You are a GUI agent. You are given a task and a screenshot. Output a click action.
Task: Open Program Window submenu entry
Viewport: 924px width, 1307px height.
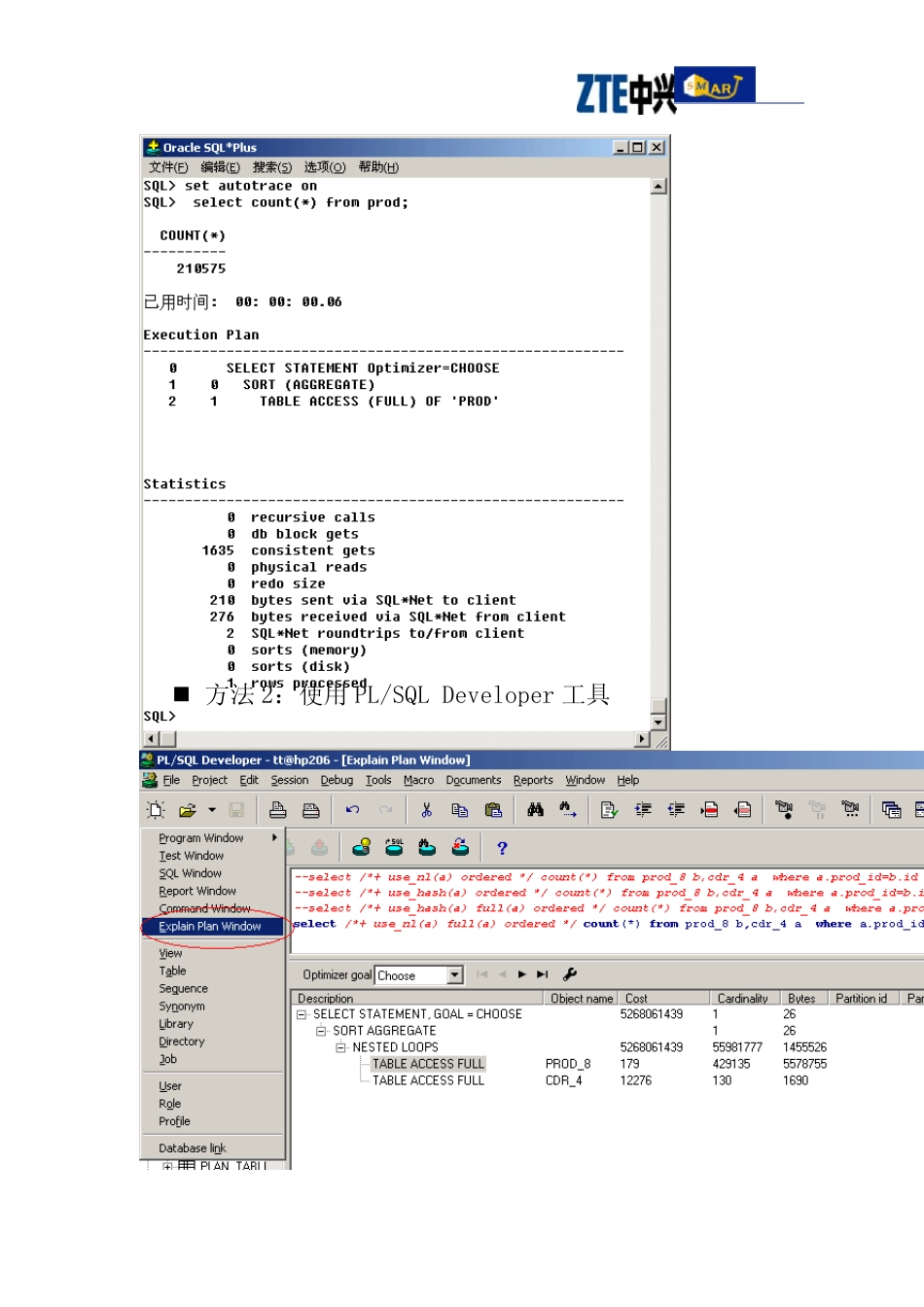coord(213,838)
